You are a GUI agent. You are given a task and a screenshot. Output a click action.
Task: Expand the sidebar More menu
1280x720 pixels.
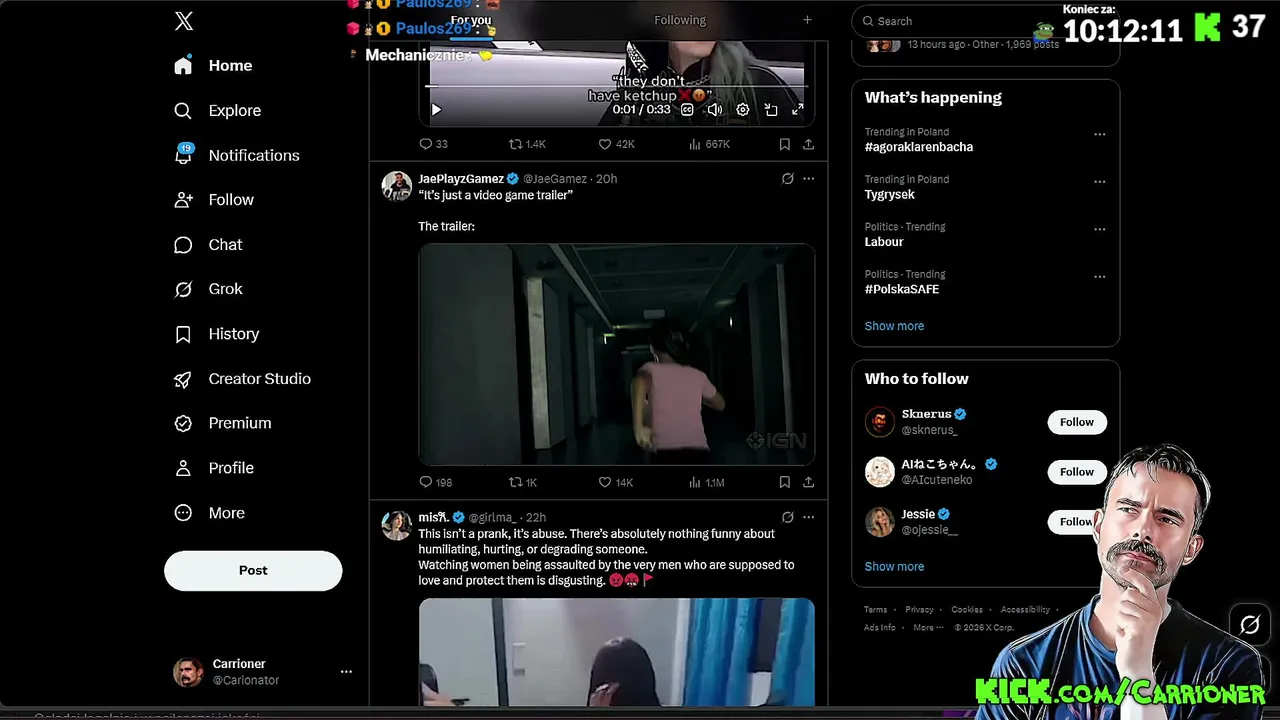coord(209,513)
